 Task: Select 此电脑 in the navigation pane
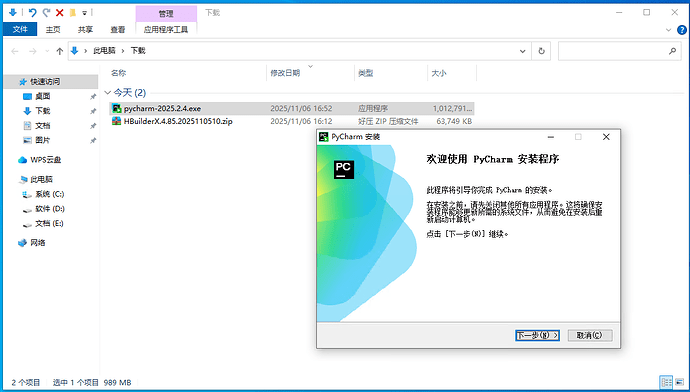point(41,180)
